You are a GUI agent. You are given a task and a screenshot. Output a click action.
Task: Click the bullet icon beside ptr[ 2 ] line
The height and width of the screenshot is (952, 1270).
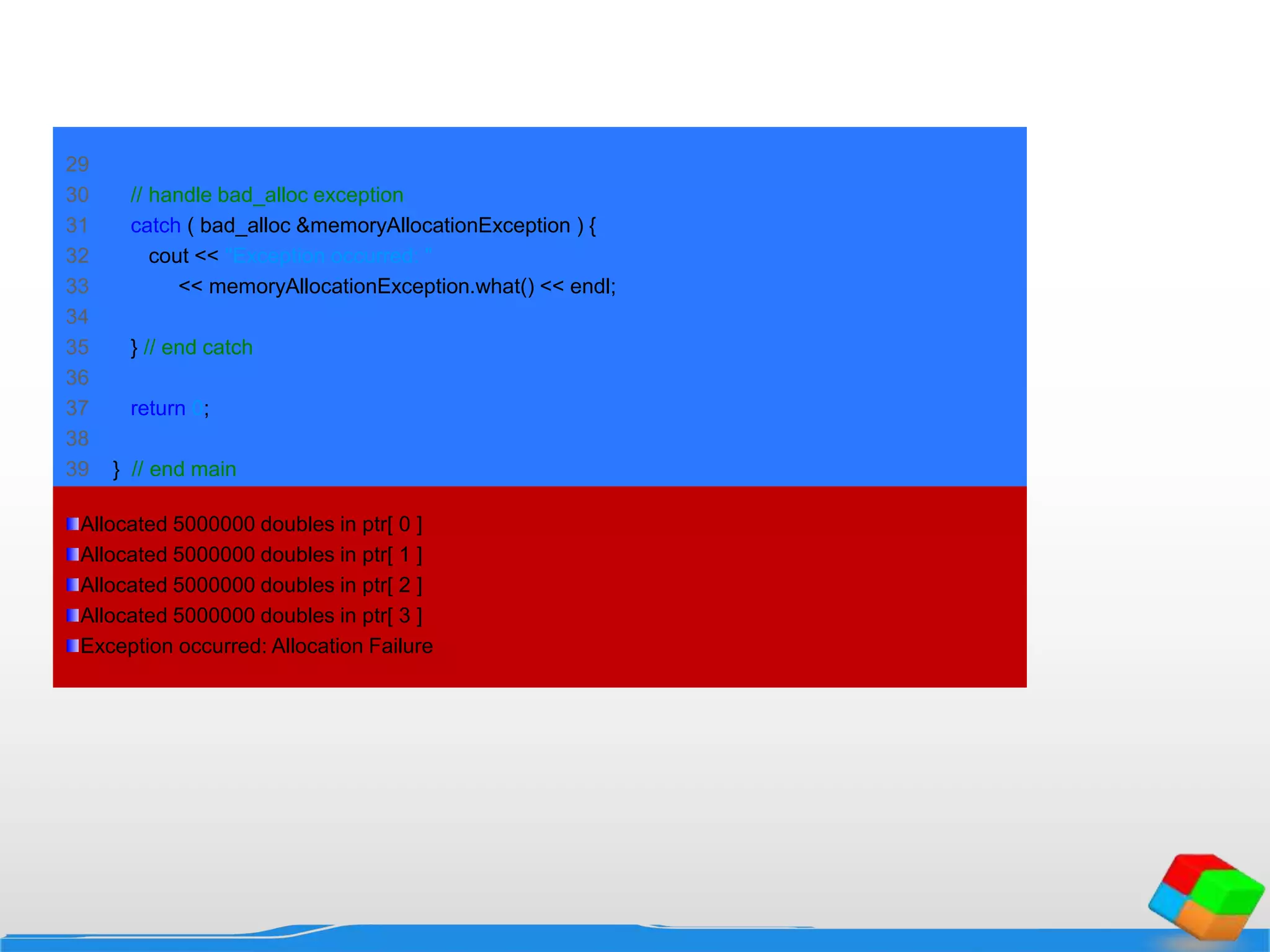73,584
